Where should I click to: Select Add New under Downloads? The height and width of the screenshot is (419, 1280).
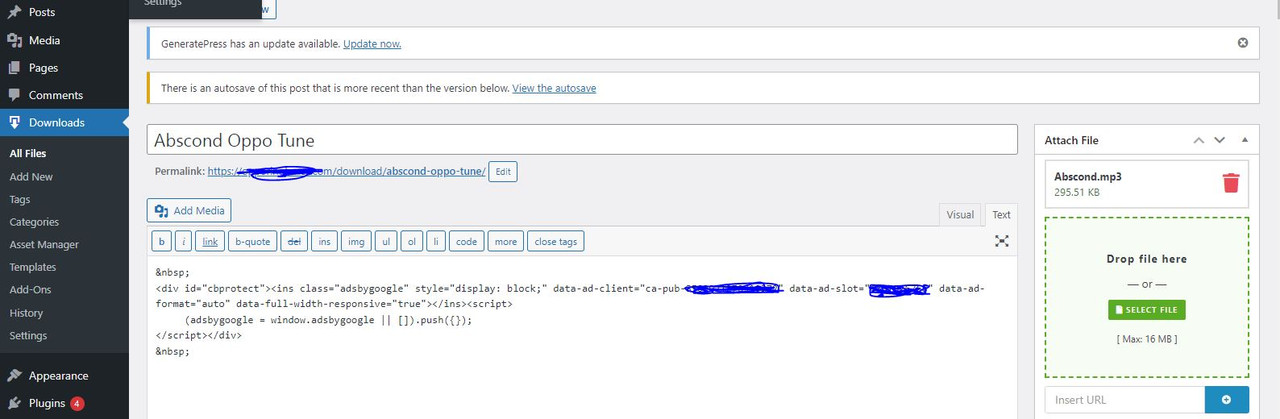tap(31, 176)
